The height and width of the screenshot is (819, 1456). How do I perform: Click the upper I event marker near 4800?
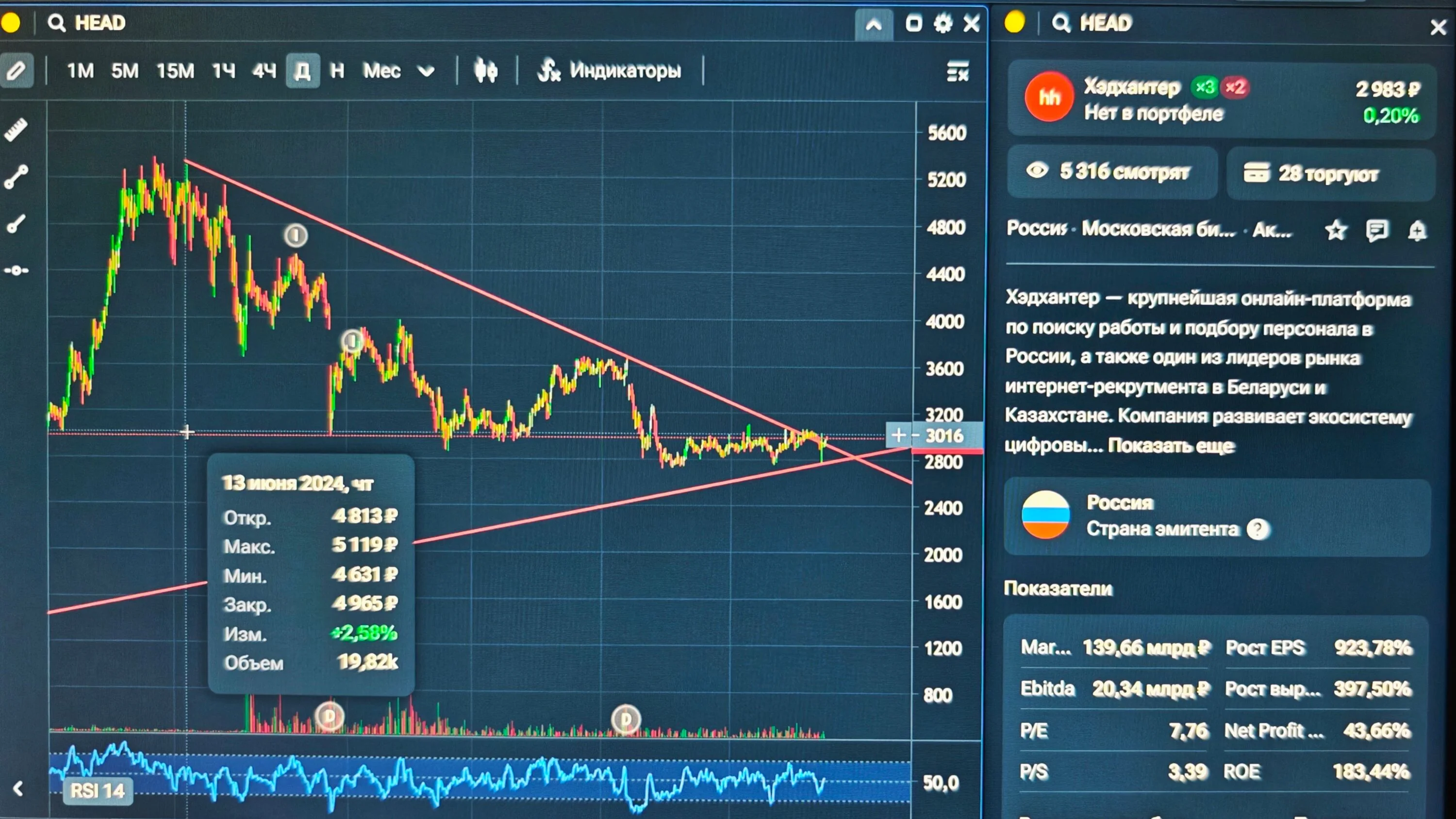click(x=296, y=235)
